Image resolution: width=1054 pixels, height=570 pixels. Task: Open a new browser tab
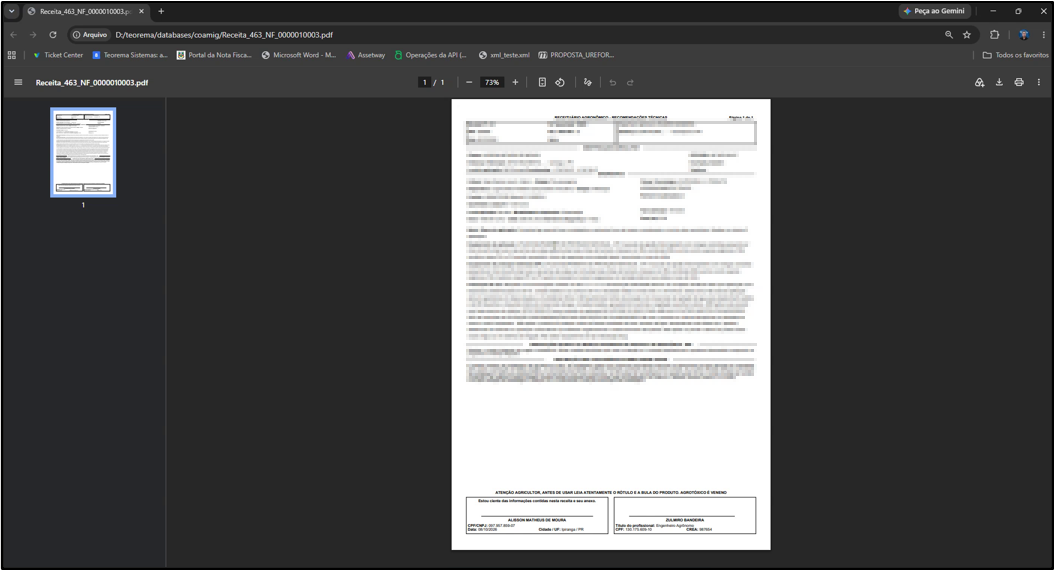click(x=161, y=11)
